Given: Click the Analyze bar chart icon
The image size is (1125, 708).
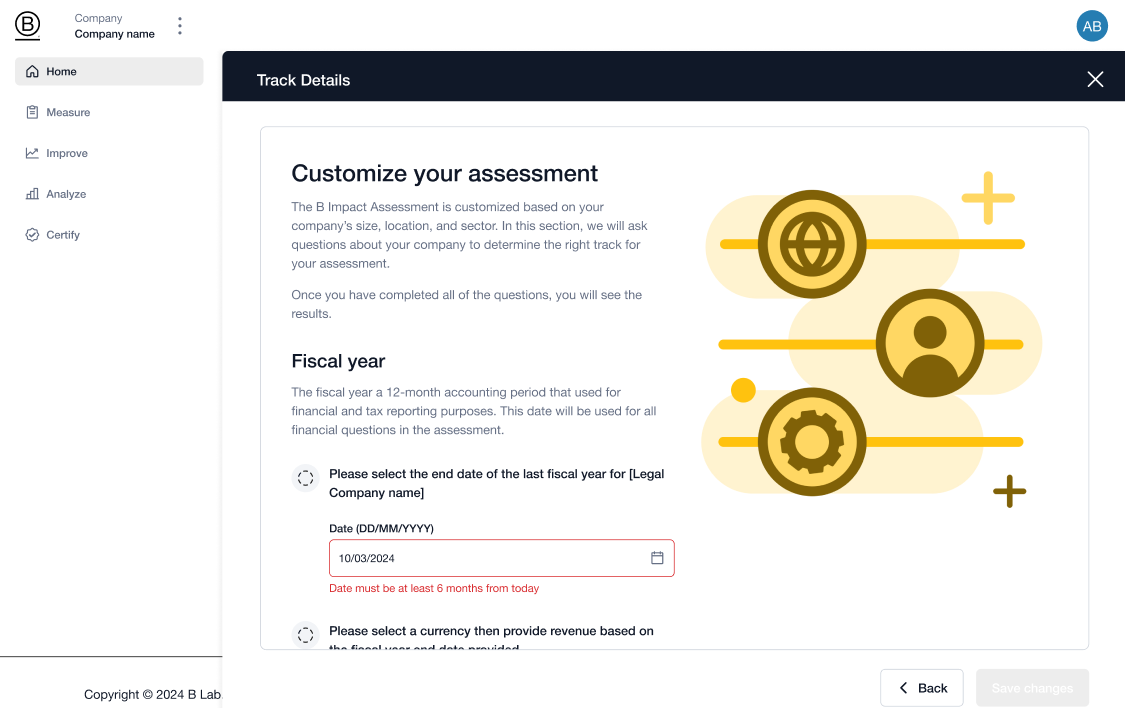Looking at the screenshot, I should [x=32, y=194].
